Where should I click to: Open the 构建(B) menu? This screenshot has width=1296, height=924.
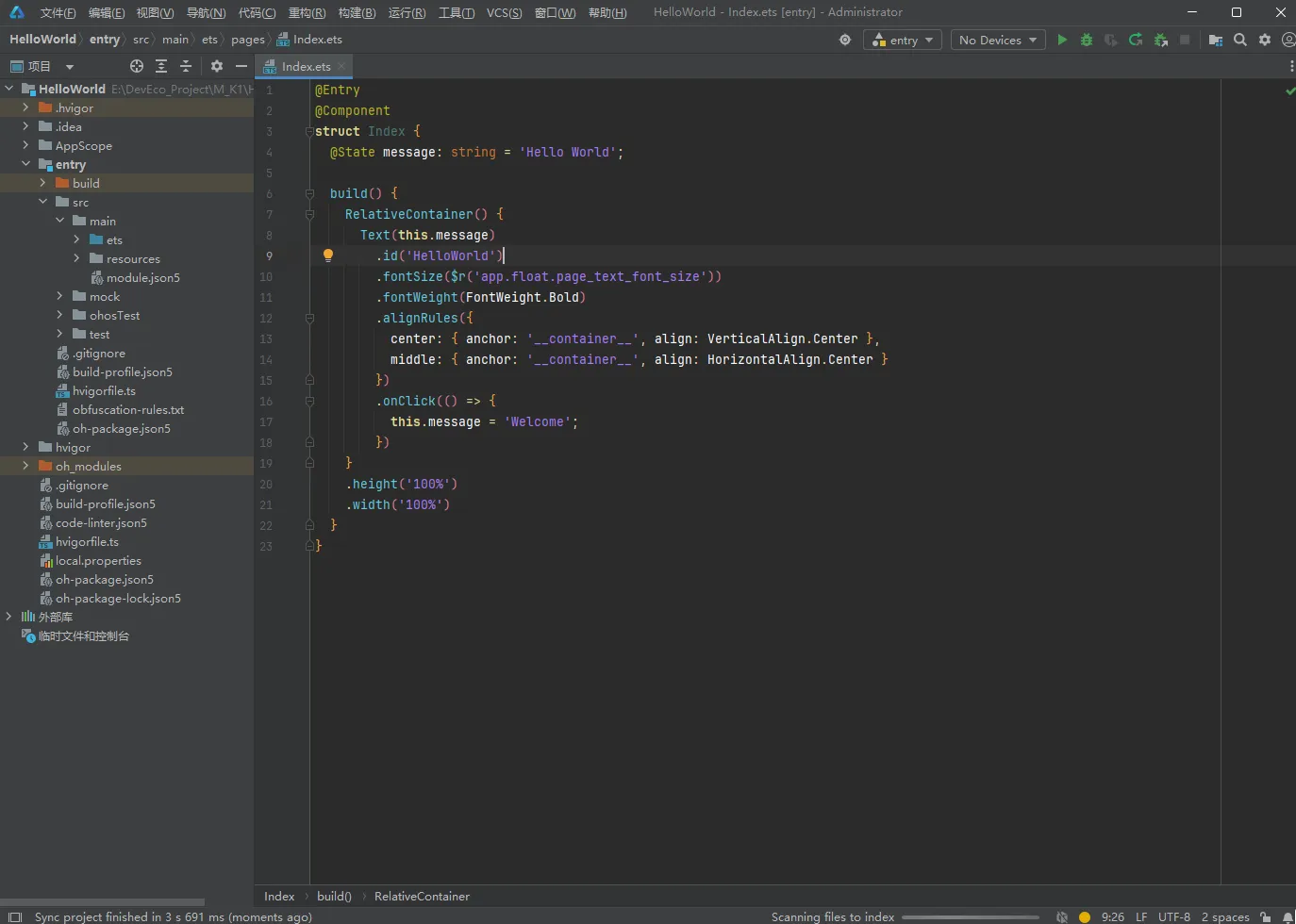click(357, 12)
